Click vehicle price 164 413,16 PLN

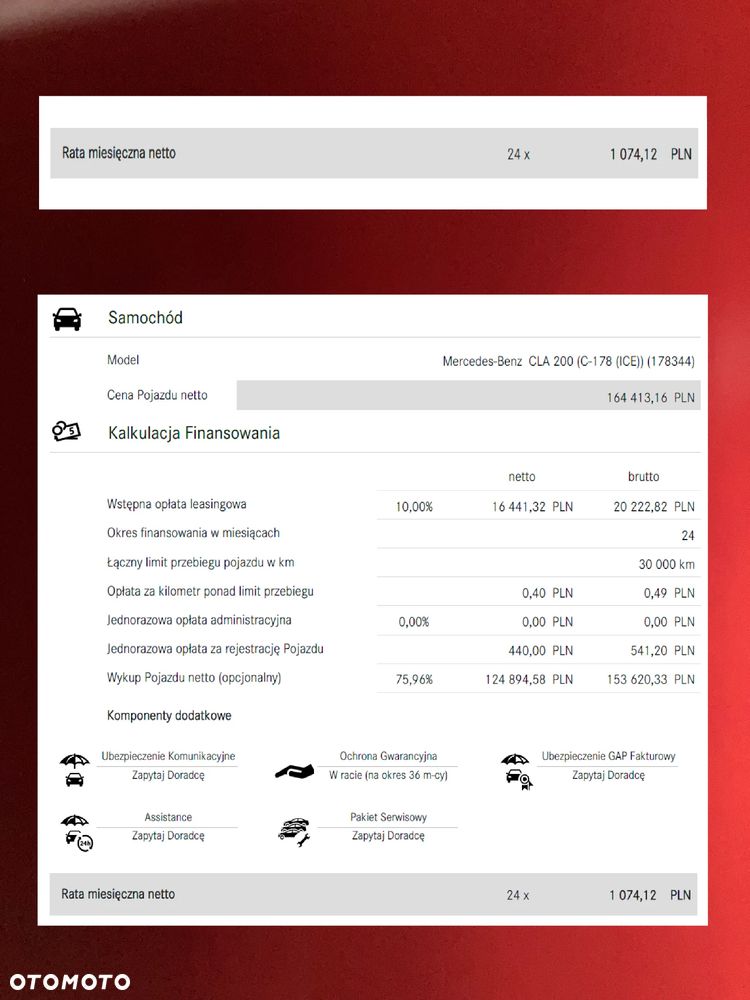(x=651, y=397)
